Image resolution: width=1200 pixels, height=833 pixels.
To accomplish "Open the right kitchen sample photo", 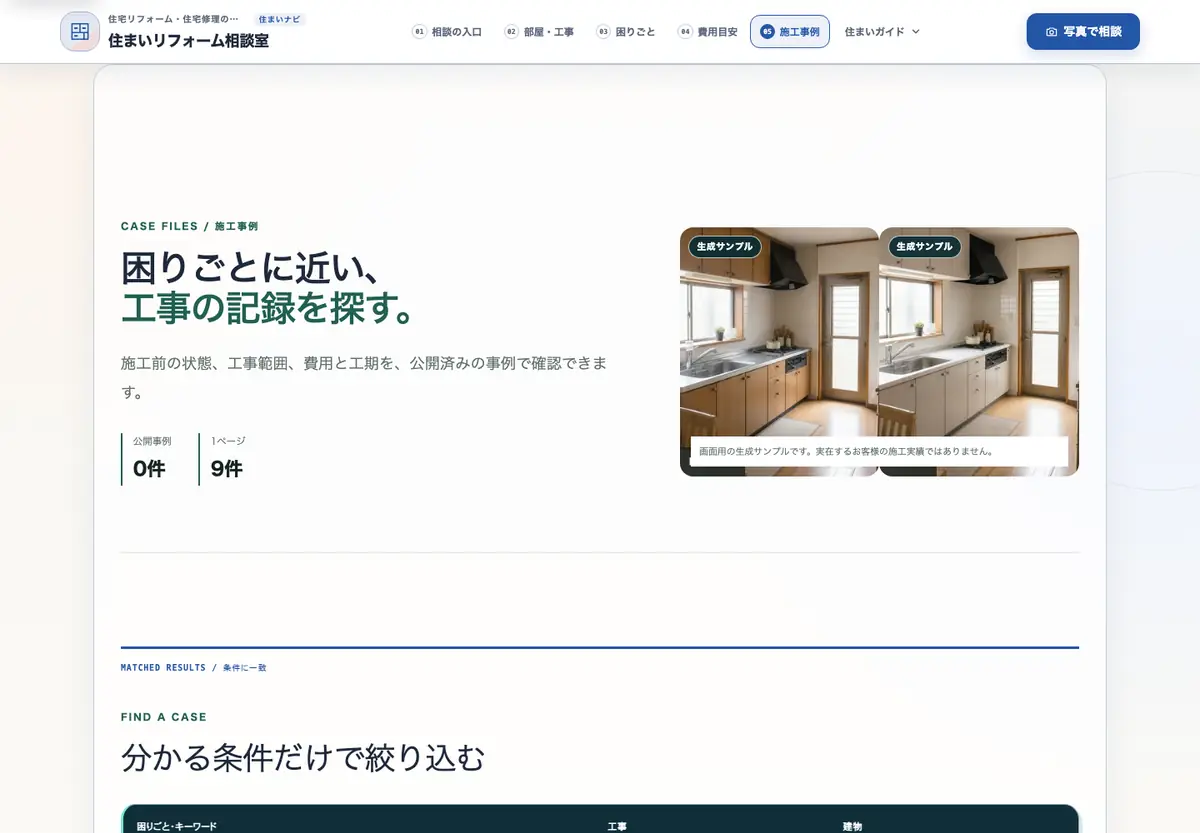I will click(x=979, y=351).
